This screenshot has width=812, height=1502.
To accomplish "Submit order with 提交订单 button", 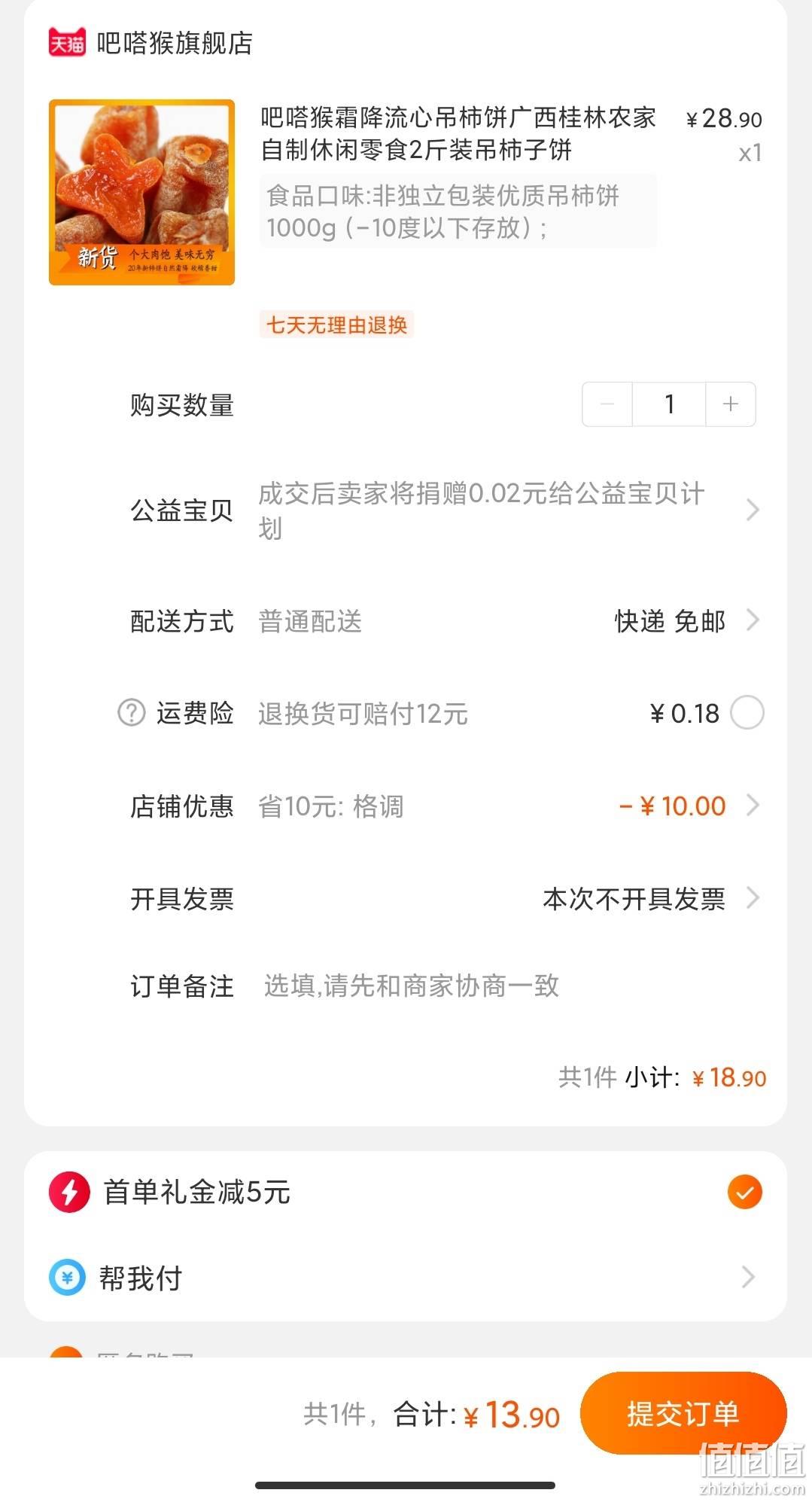I will coord(683,1413).
